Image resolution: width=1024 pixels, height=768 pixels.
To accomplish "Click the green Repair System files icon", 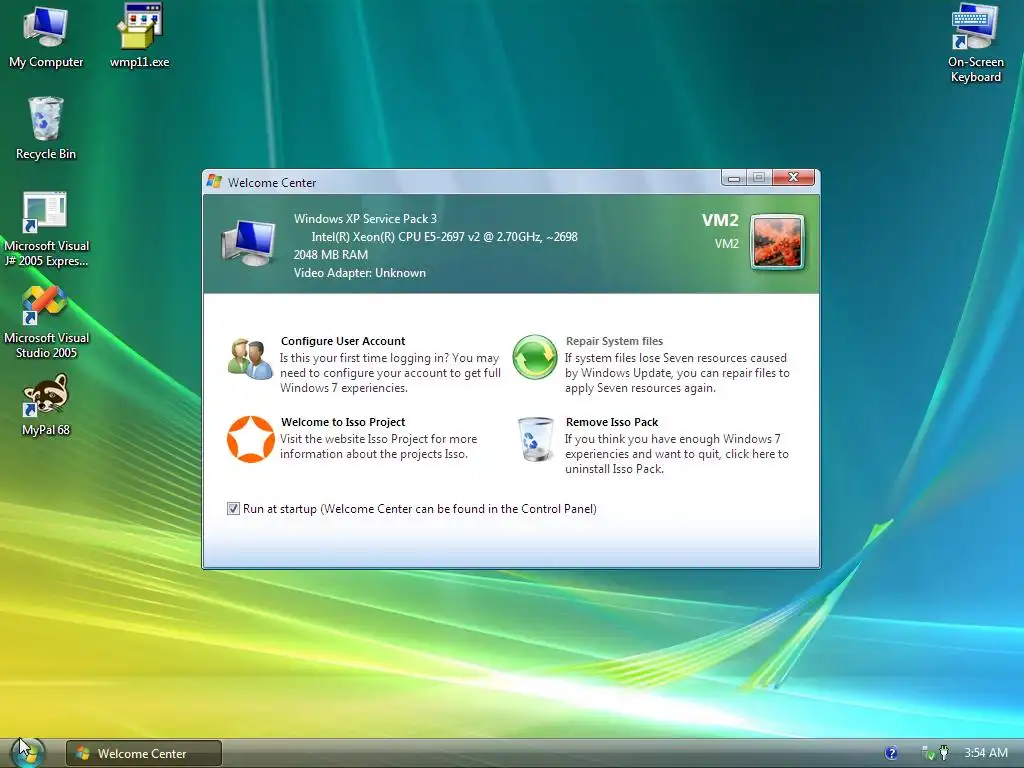I will (x=535, y=357).
